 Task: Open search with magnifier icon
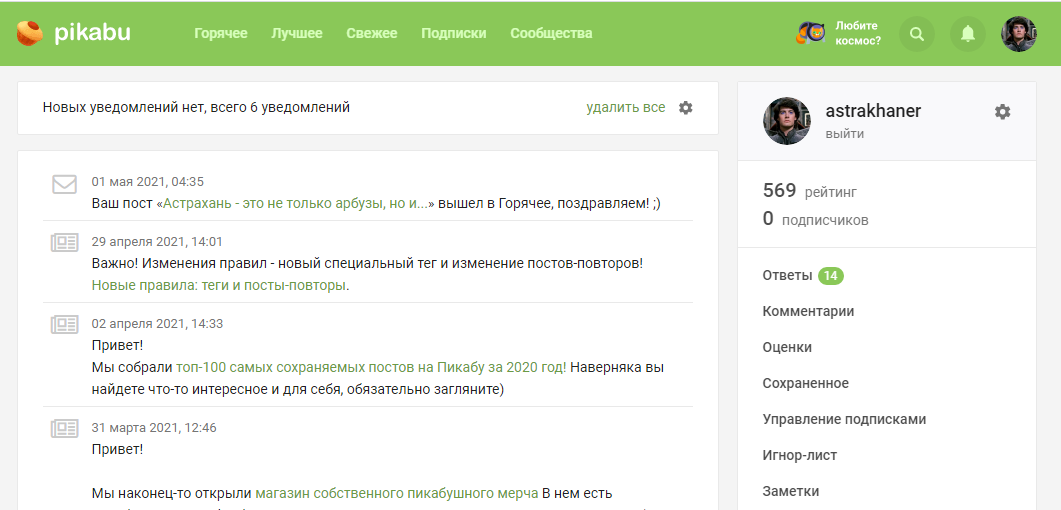tap(916, 34)
